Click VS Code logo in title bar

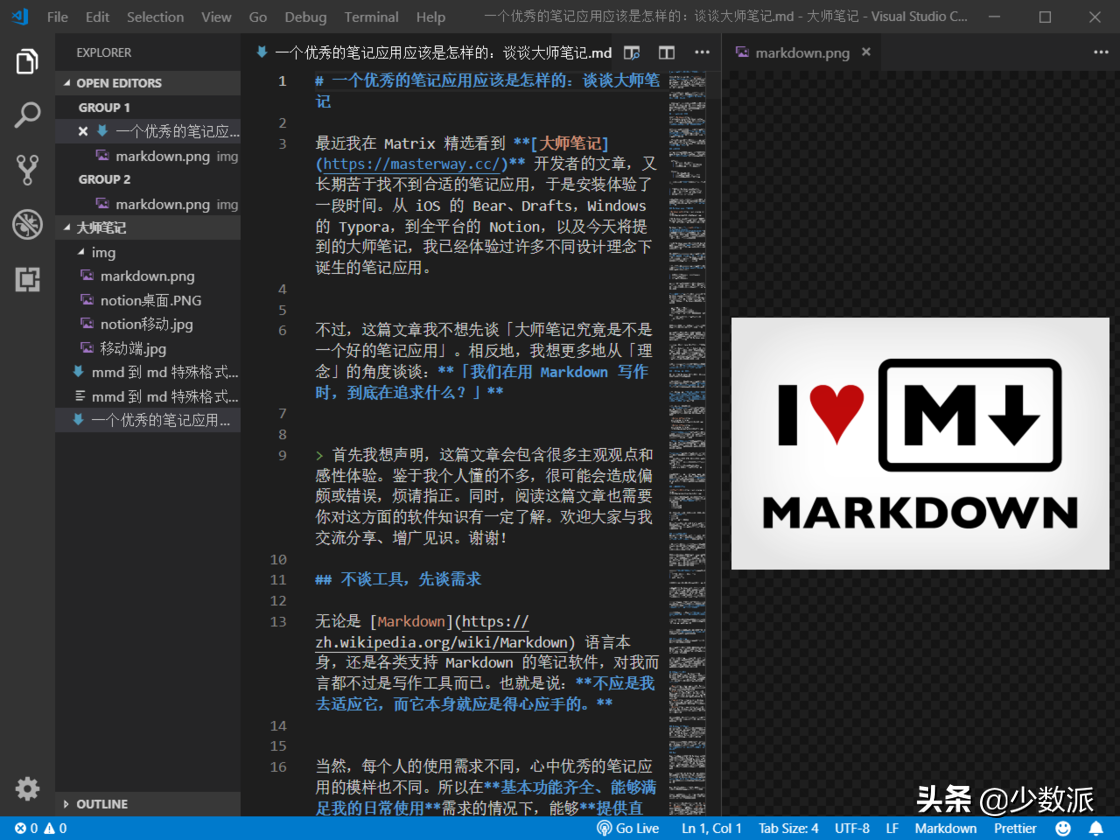point(20,16)
